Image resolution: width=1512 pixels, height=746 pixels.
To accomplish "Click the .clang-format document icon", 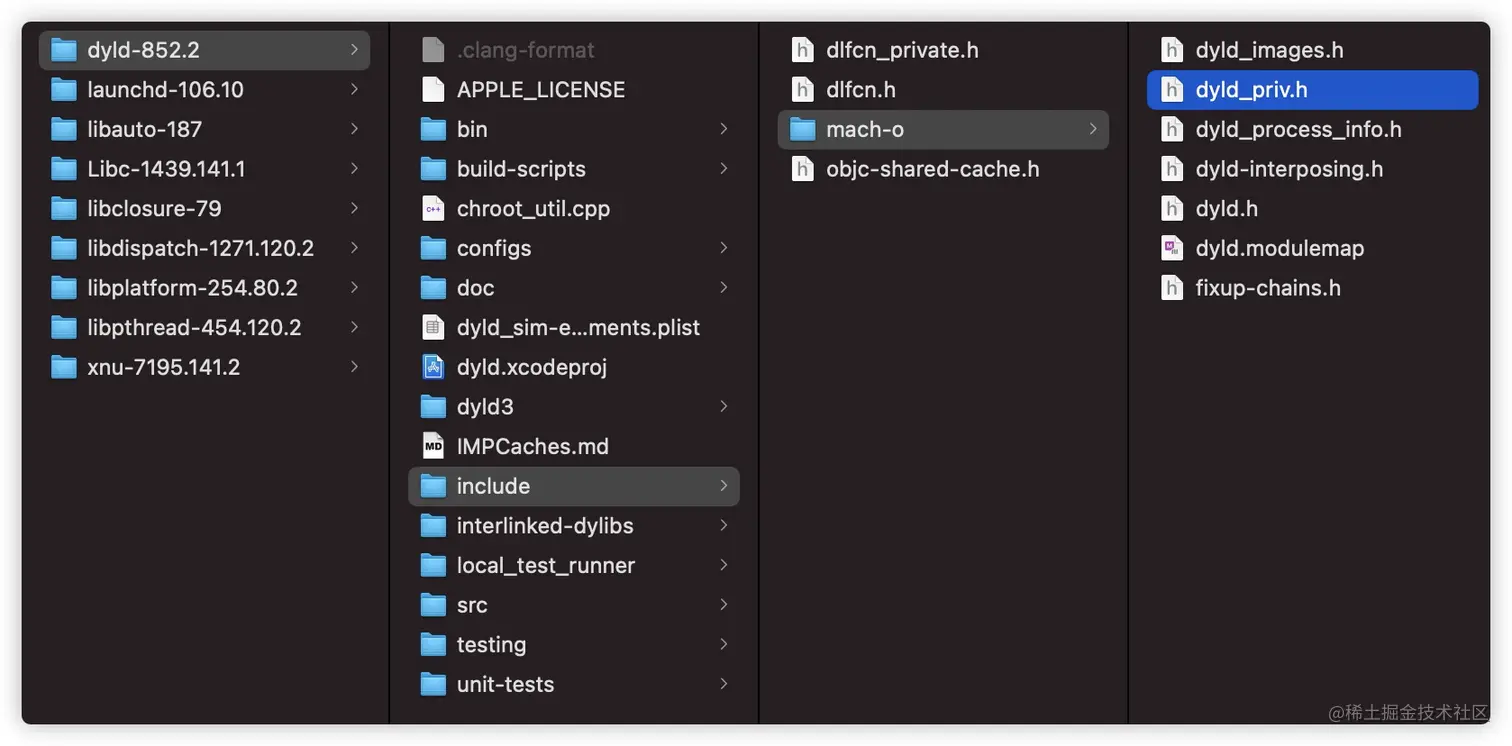I will pyautogui.click(x=433, y=50).
